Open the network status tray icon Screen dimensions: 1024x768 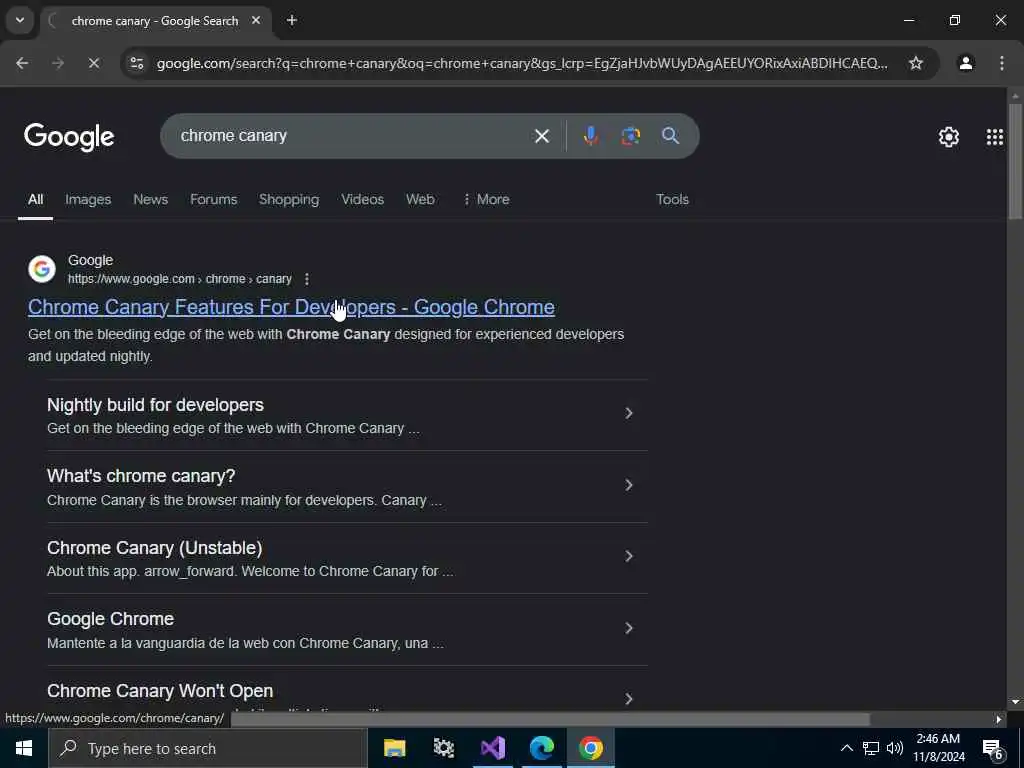tap(871, 748)
